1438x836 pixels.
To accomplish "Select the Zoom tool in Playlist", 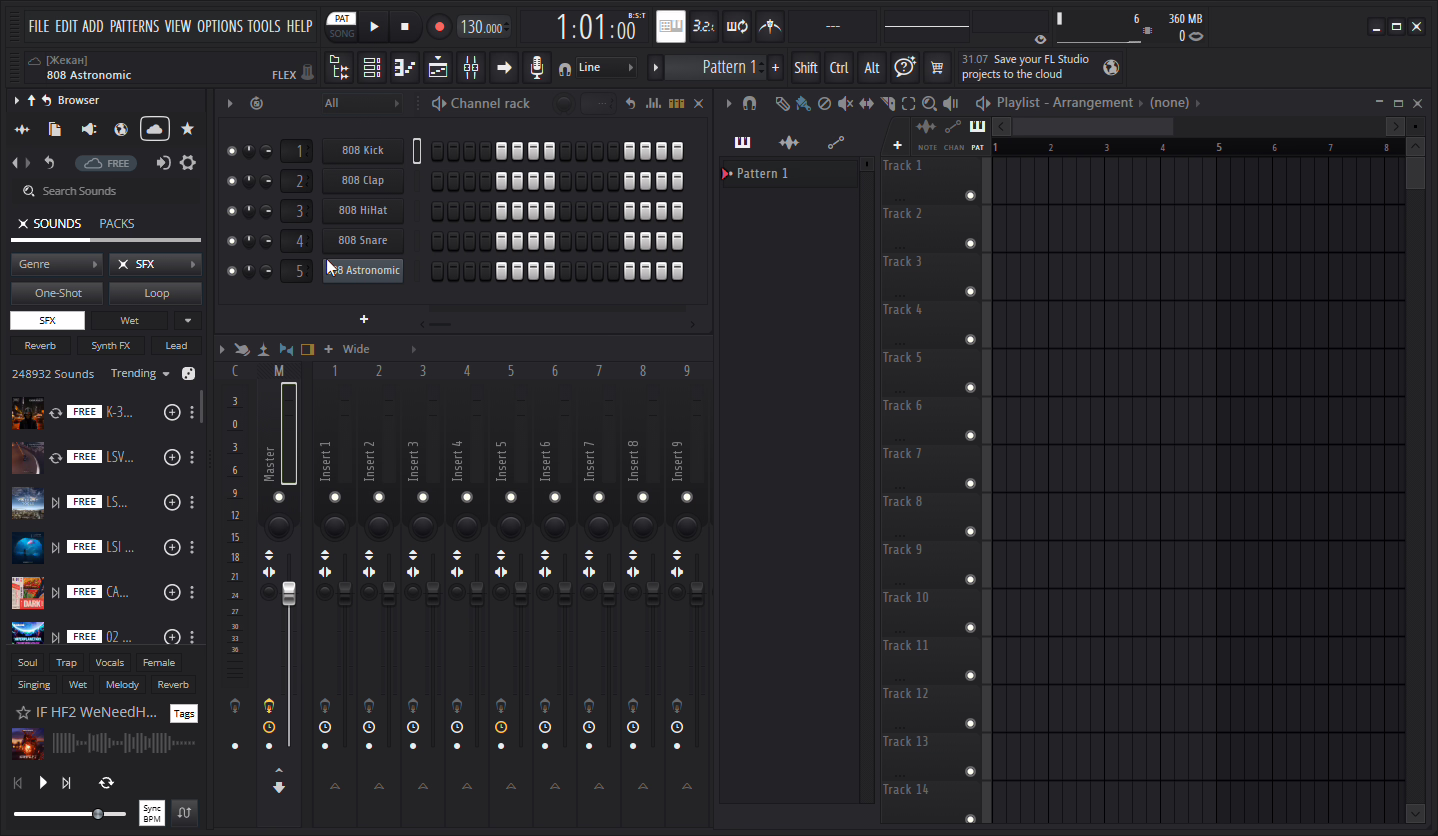I will [929, 103].
